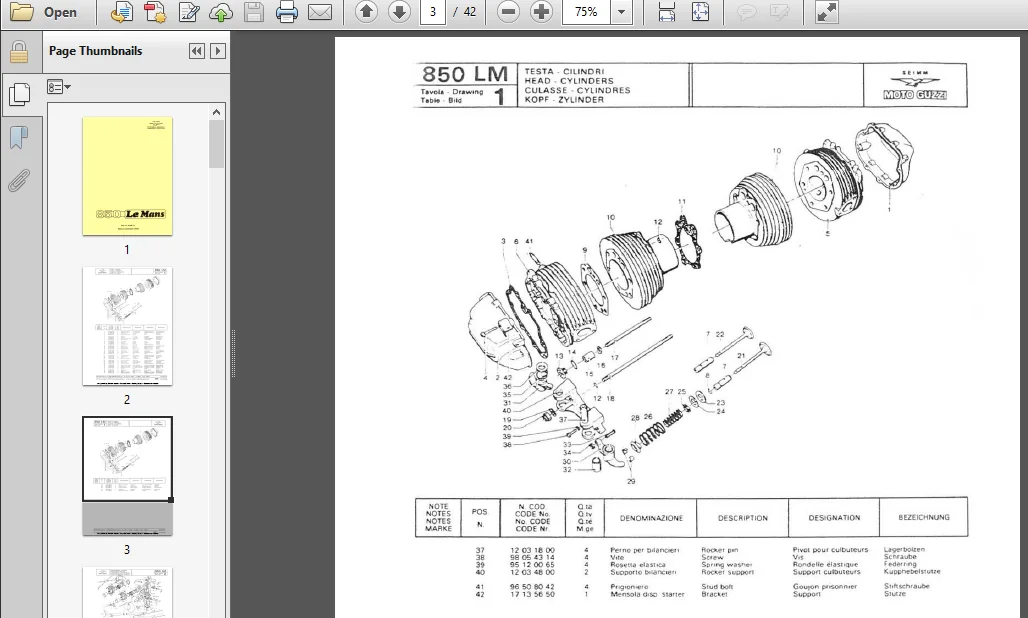Click the 'Pivot pour culbuteurs' text

[x=830, y=550]
